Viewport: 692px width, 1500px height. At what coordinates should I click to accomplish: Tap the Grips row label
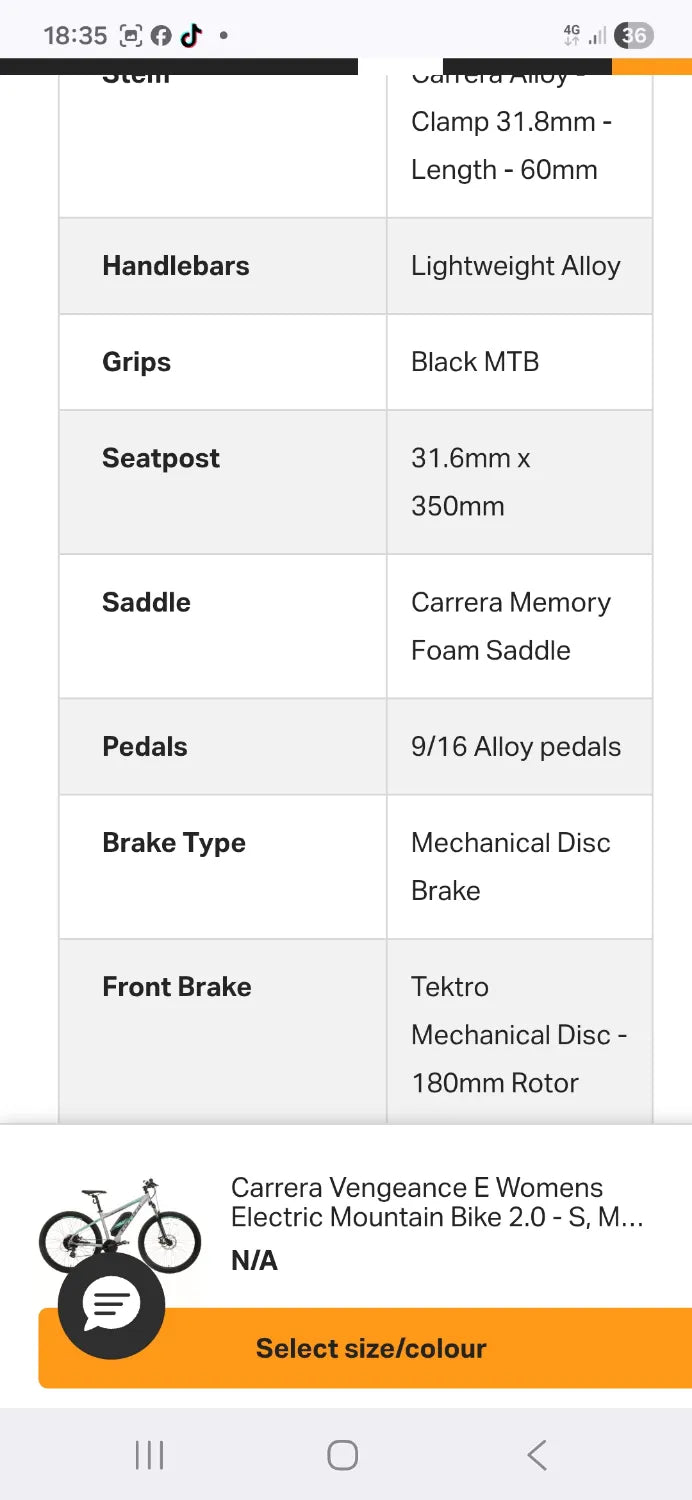(136, 362)
